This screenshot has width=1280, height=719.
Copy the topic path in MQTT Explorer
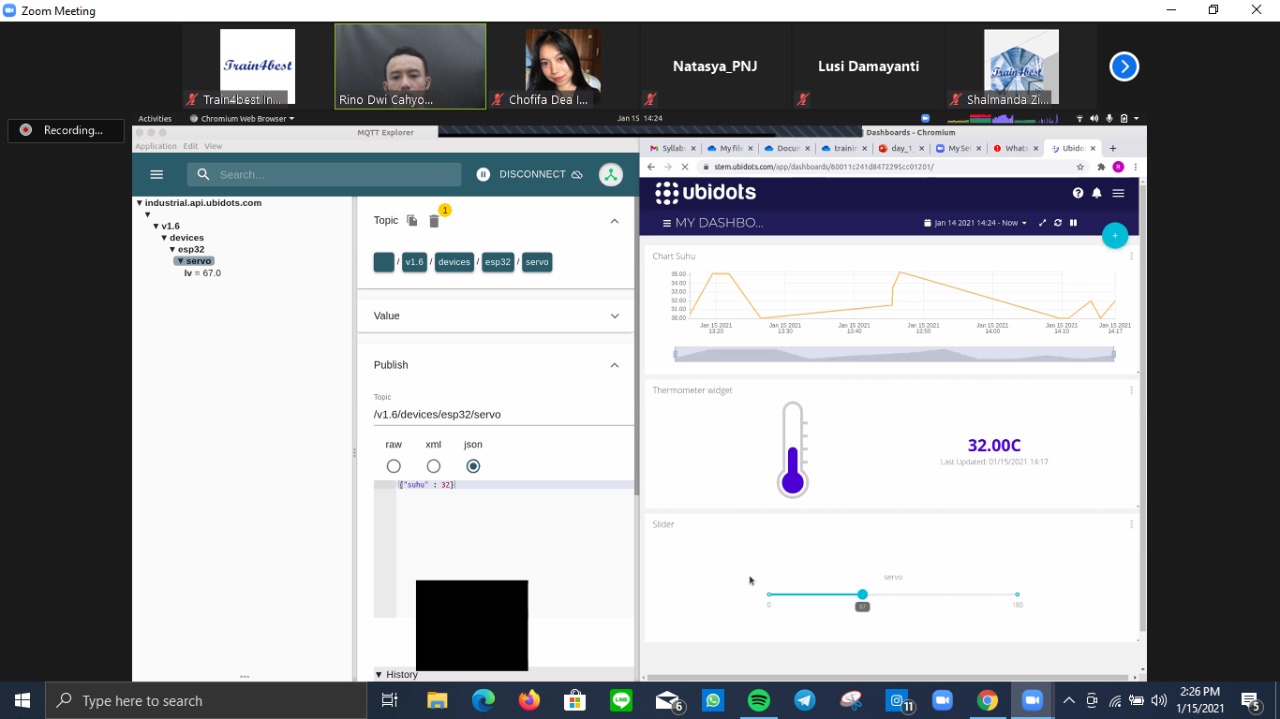click(x=412, y=221)
